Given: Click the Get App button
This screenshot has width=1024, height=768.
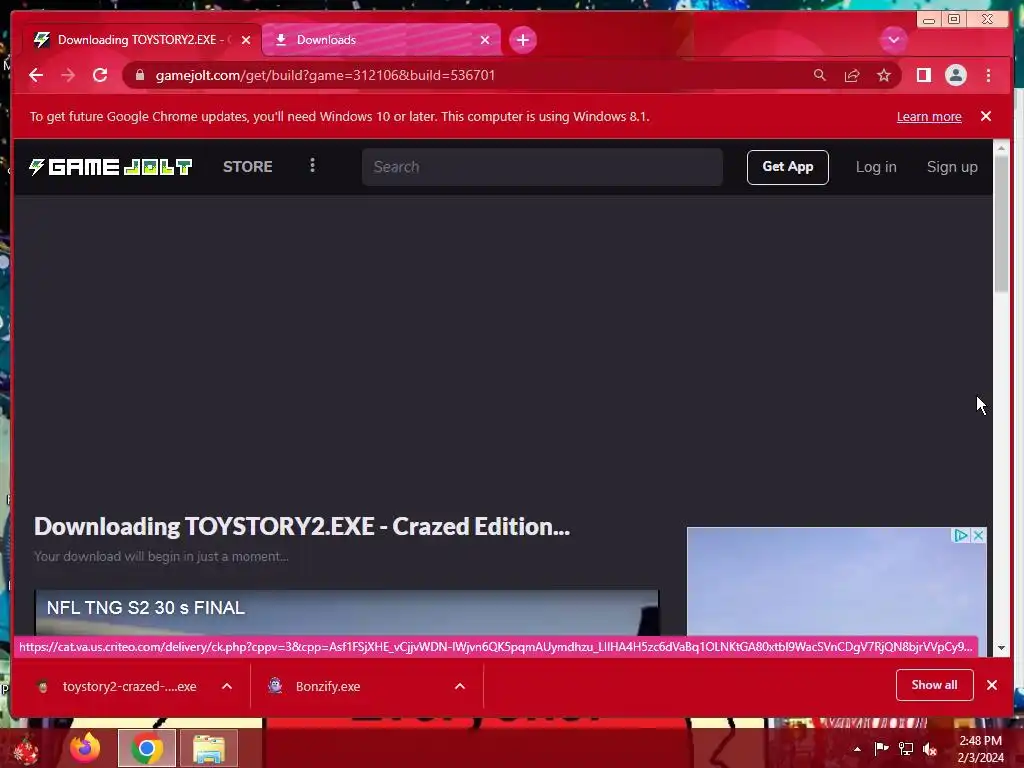Looking at the screenshot, I should coord(788,167).
